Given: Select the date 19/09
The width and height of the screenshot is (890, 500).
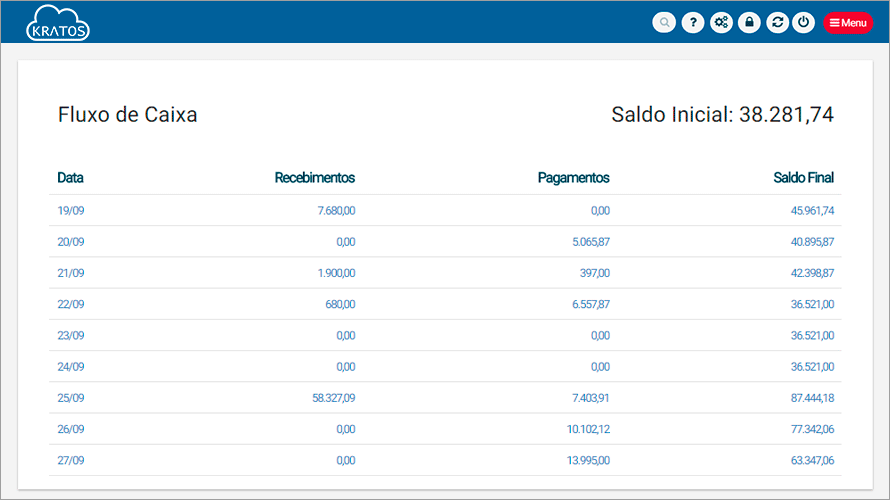Looking at the screenshot, I should tap(71, 211).
